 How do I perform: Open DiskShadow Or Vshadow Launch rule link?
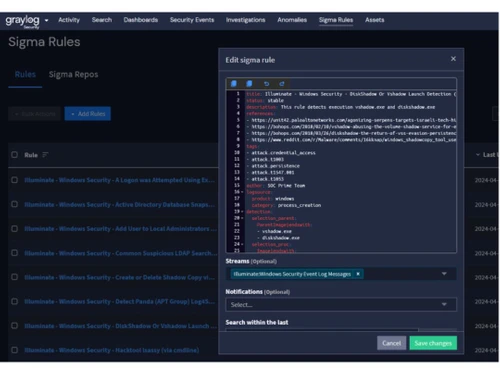[121, 326]
